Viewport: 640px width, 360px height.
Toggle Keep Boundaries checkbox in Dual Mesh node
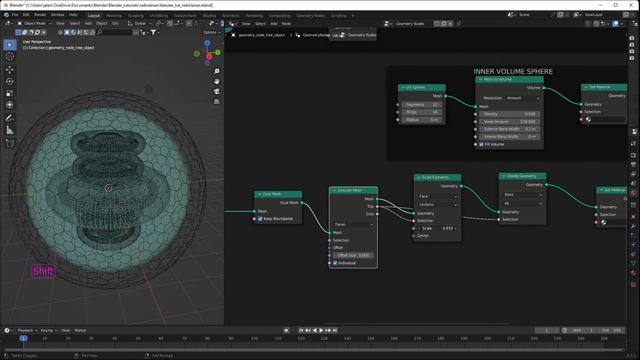click(x=260, y=219)
